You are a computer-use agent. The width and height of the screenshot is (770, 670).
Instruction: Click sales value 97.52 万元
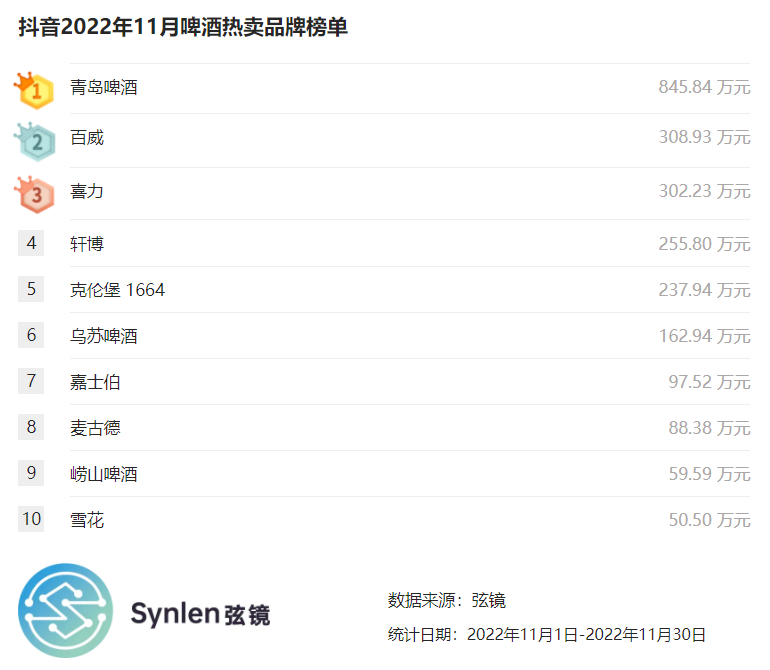coord(709,382)
